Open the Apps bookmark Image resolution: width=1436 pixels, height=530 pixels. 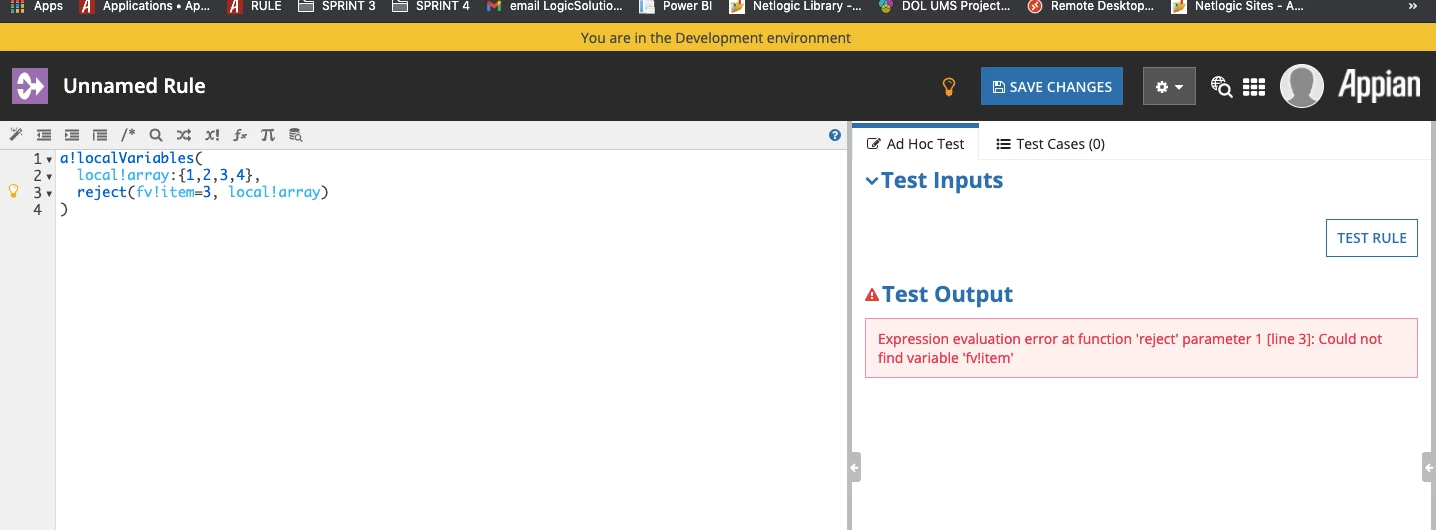[37, 6]
